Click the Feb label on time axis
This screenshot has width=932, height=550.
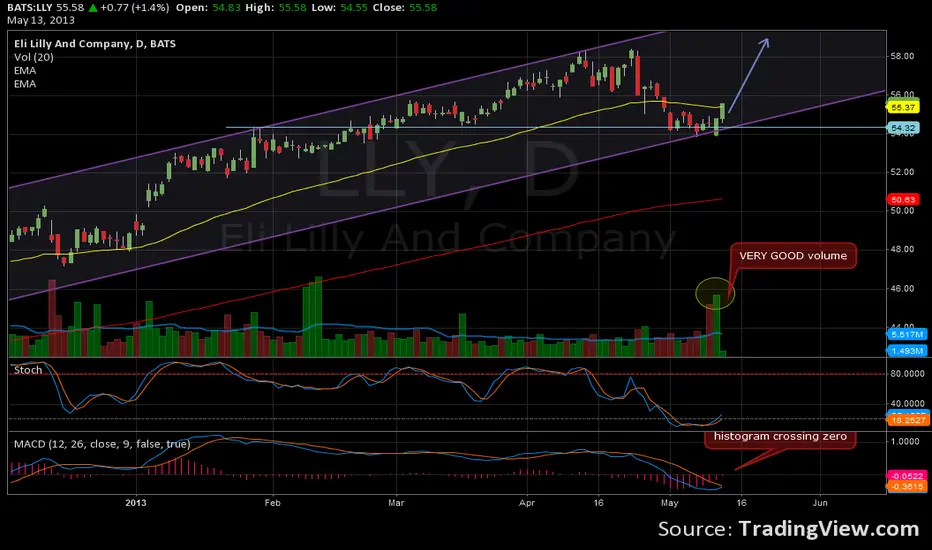coord(272,503)
